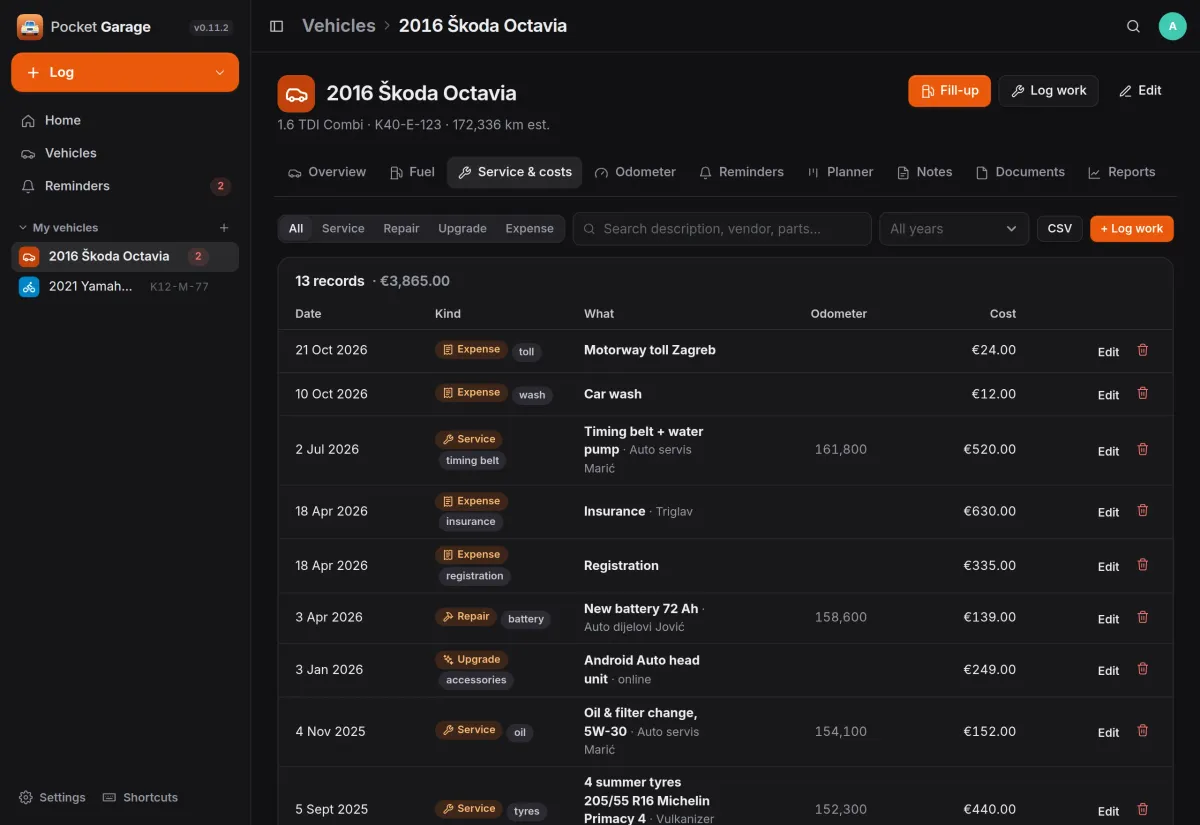
Task: Open Reminders in the sidebar
Action: pos(125,186)
